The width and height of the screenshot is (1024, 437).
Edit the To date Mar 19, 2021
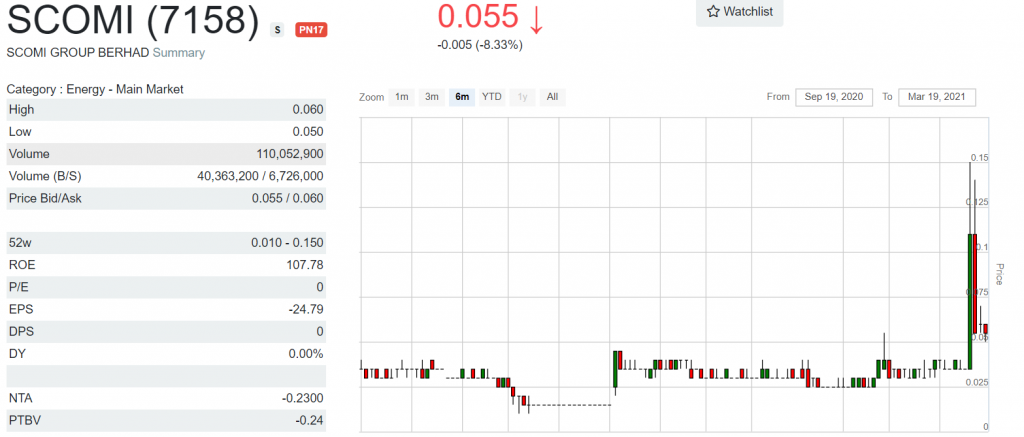937,97
